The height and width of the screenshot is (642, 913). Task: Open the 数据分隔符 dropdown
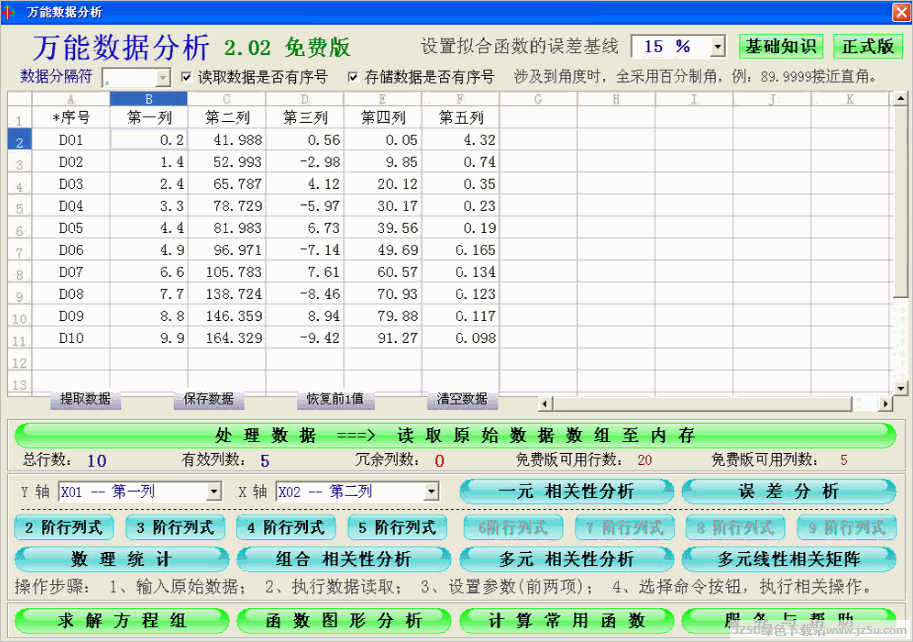pyautogui.click(x=164, y=77)
